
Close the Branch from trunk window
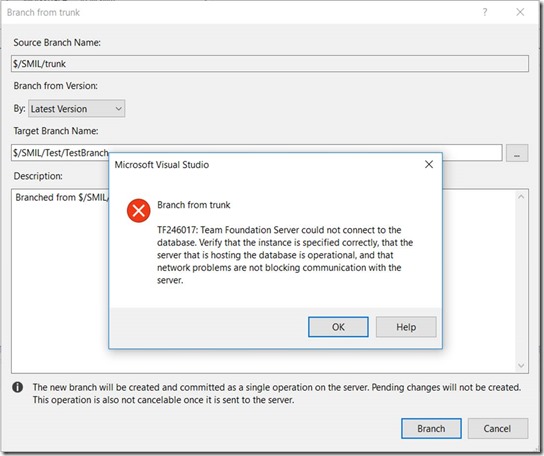point(520,12)
